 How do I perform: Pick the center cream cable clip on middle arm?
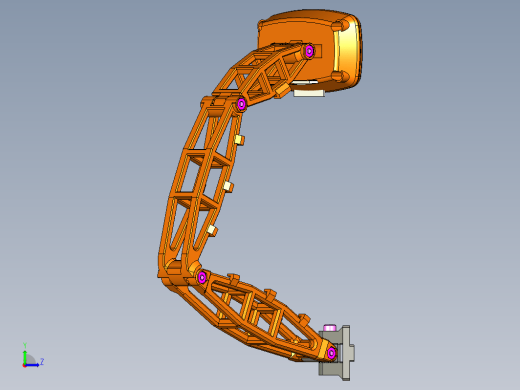228,186
